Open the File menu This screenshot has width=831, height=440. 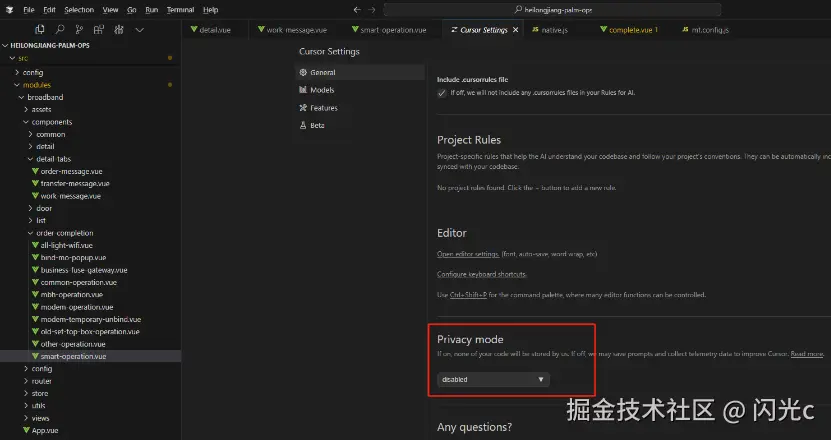tap(29, 10)
